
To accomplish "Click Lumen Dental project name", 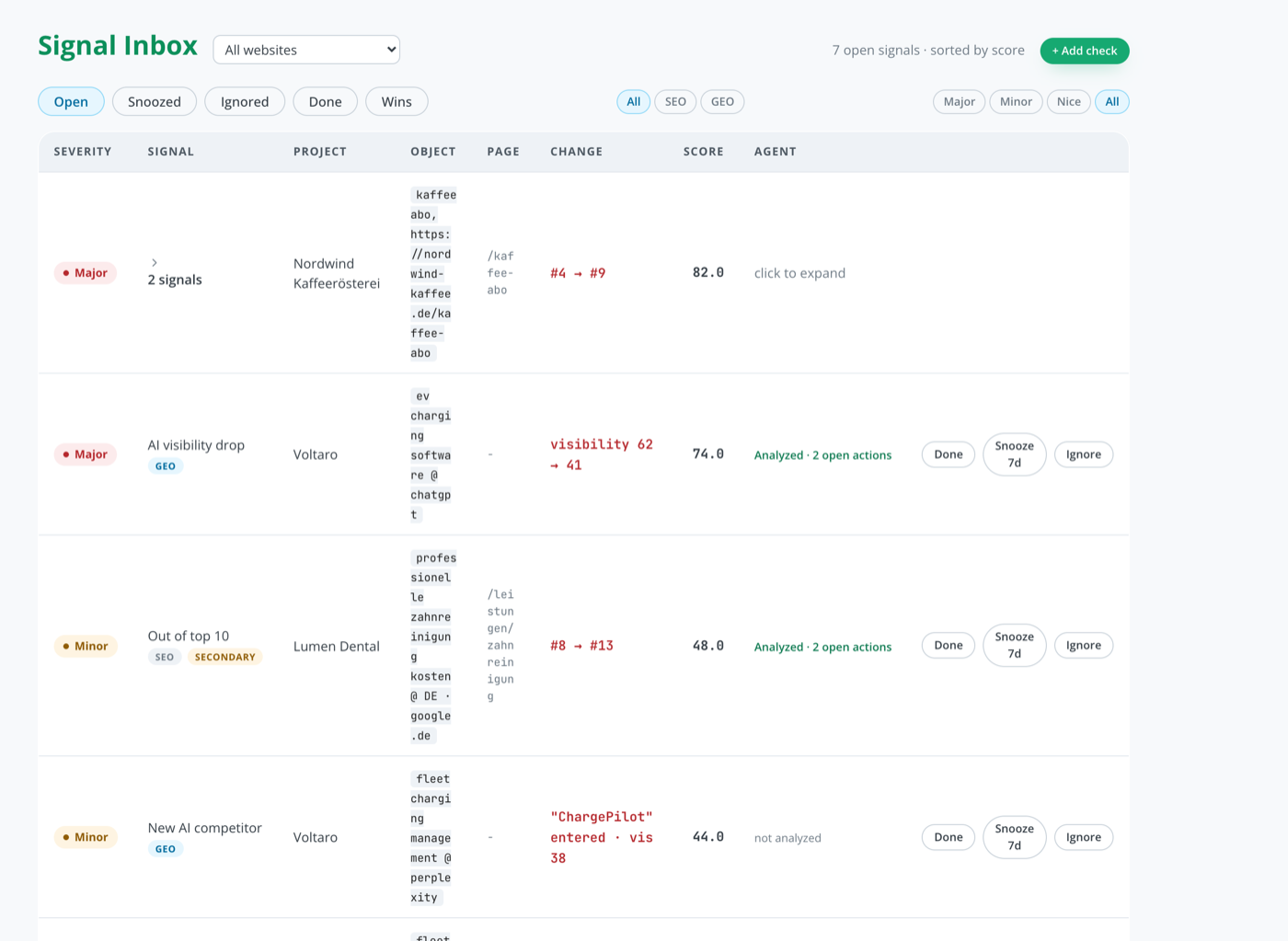I will (337, 647).
